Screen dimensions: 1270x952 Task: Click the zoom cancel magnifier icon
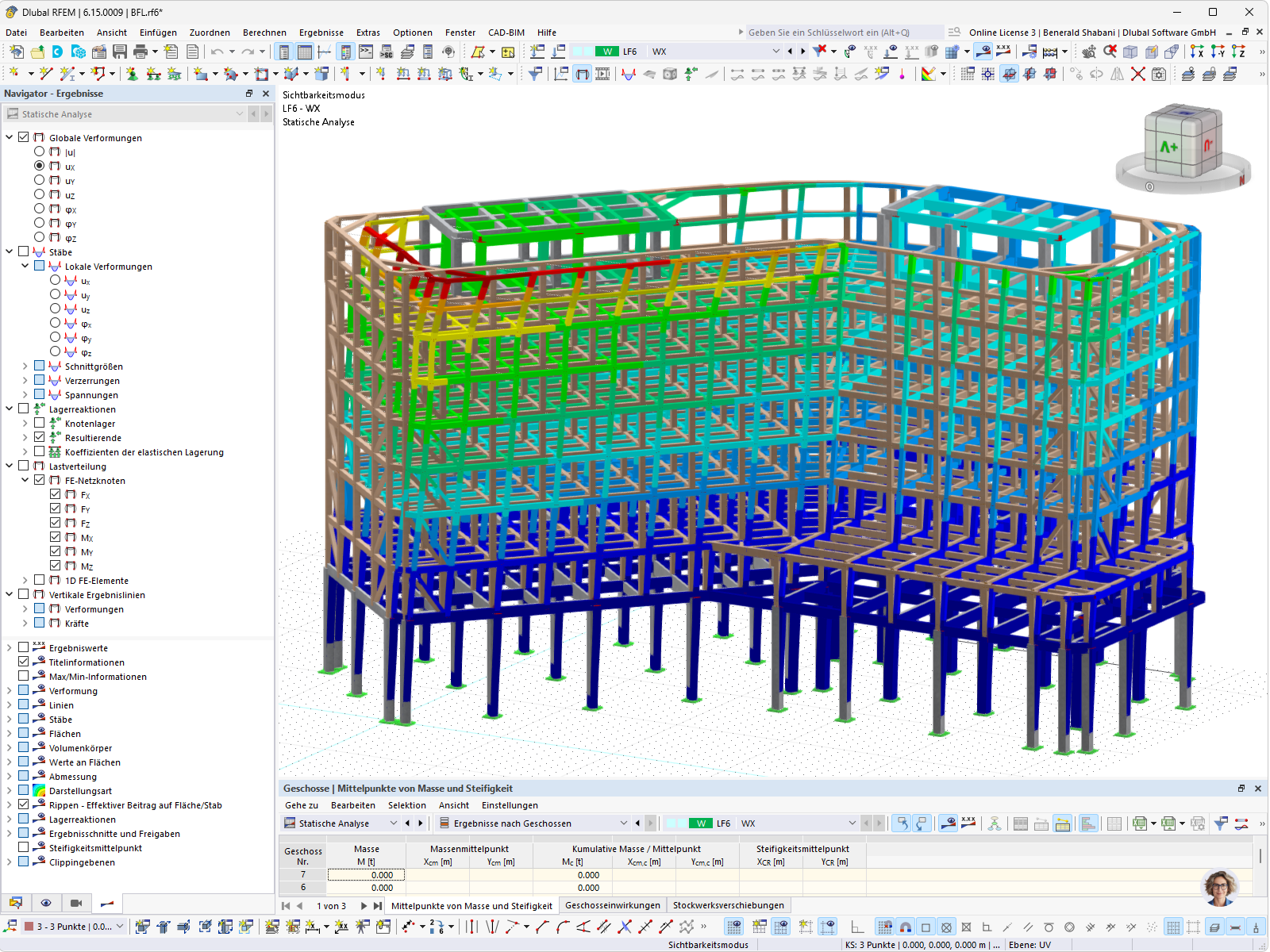pyautogui.click(x=1110, y=52)
